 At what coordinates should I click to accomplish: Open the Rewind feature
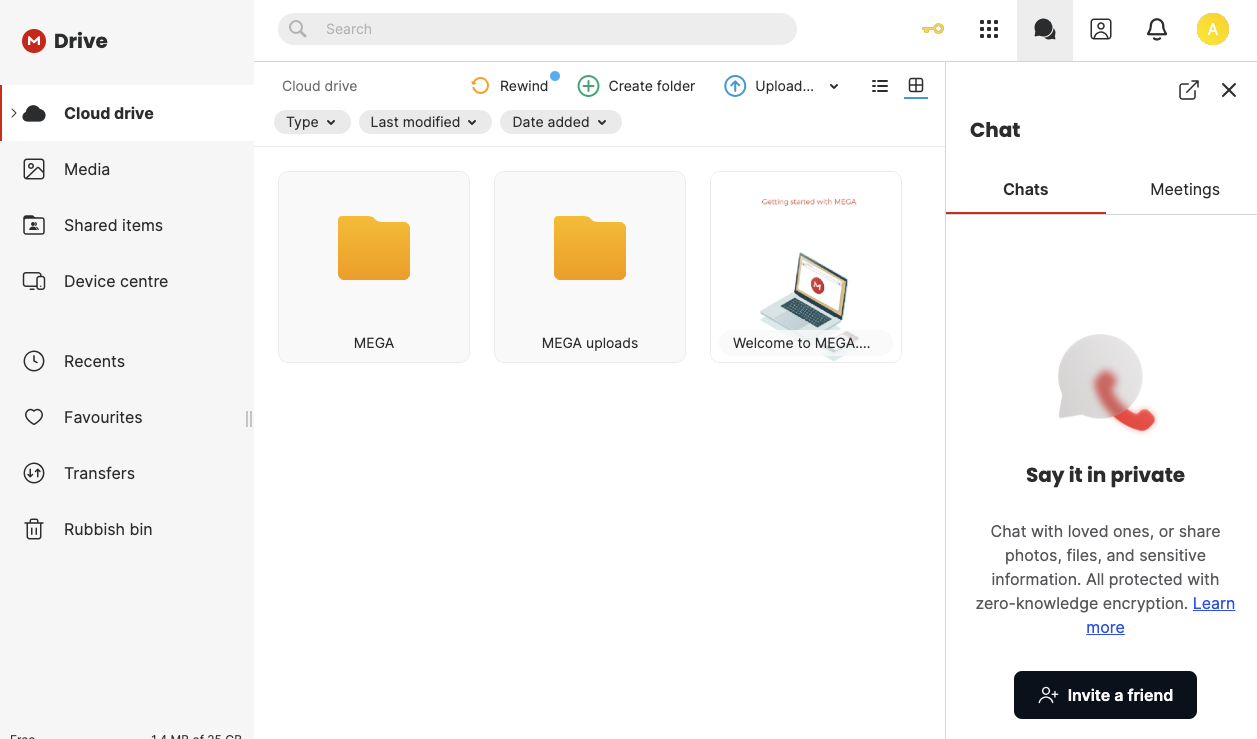coord(512,86)
